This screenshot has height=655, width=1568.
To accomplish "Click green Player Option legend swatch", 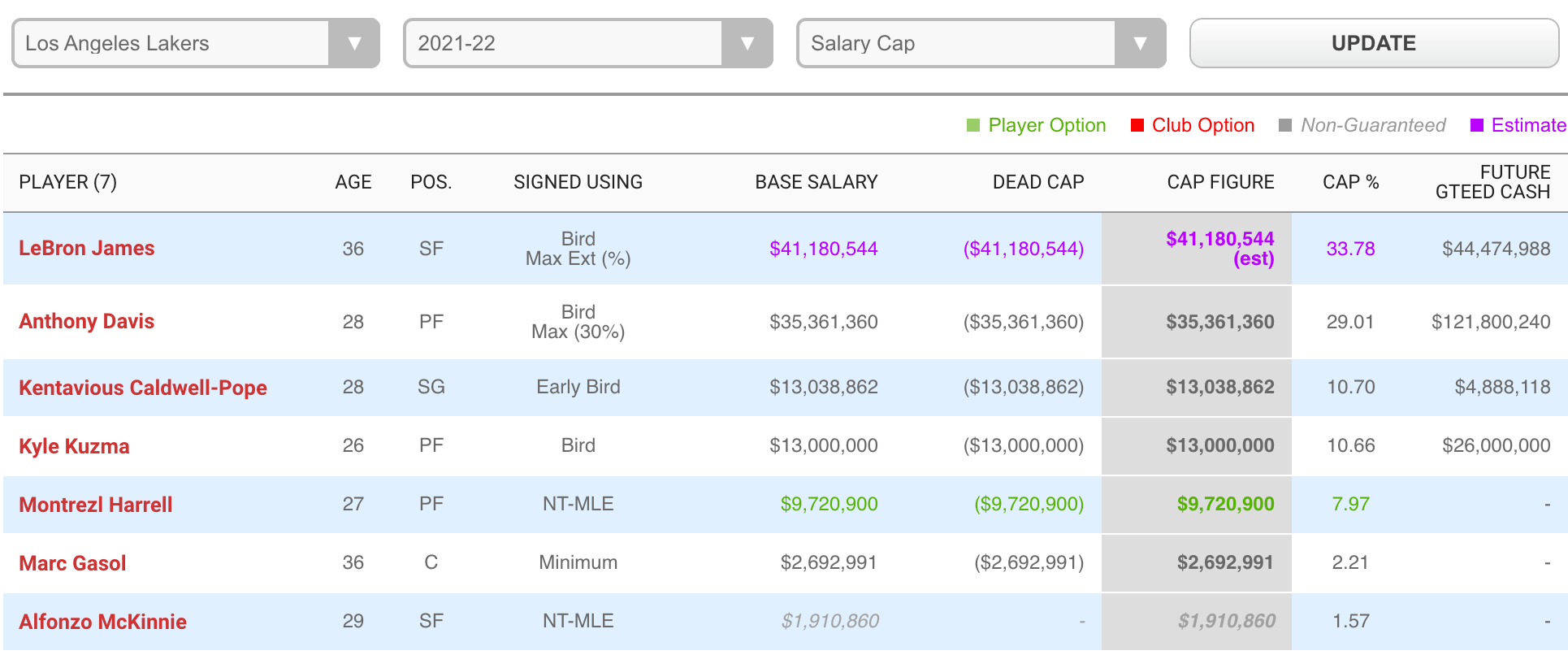I will point(973,125).
